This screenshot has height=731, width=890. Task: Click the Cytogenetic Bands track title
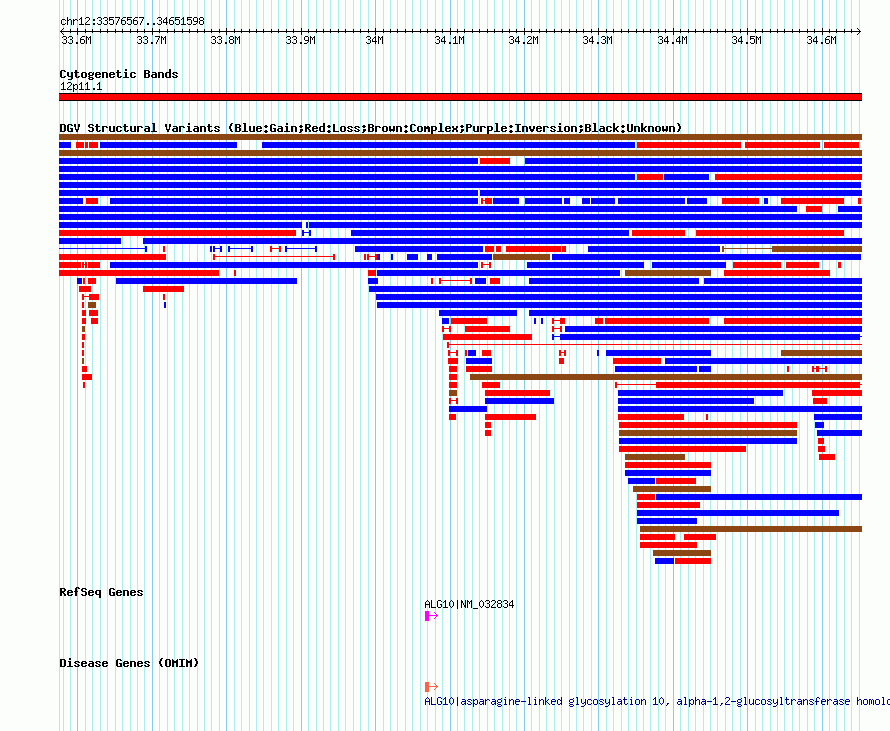coord(119,74)
